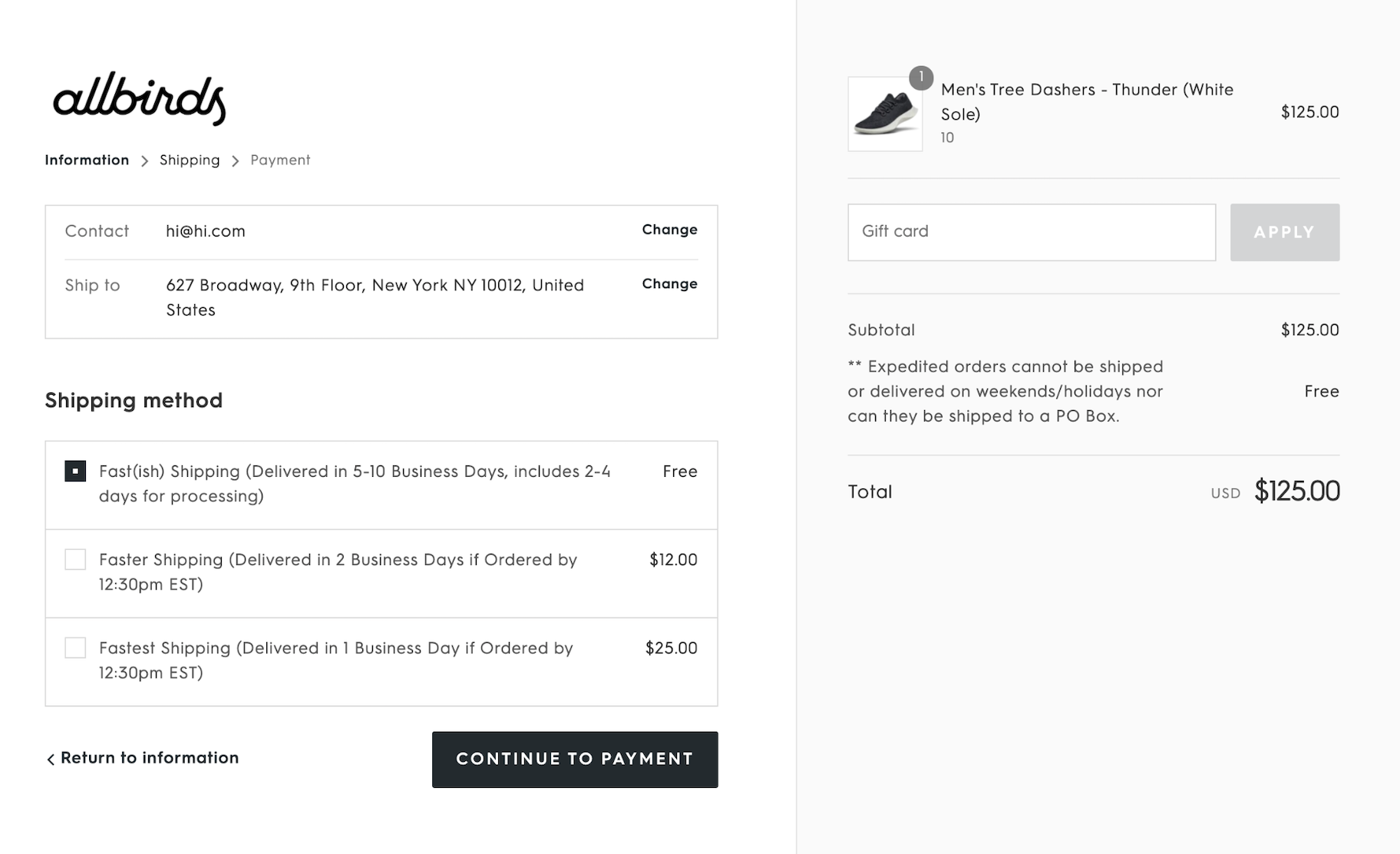The image size is (1400, 854).
Task: Change the contact email
Action: (669, 230)
